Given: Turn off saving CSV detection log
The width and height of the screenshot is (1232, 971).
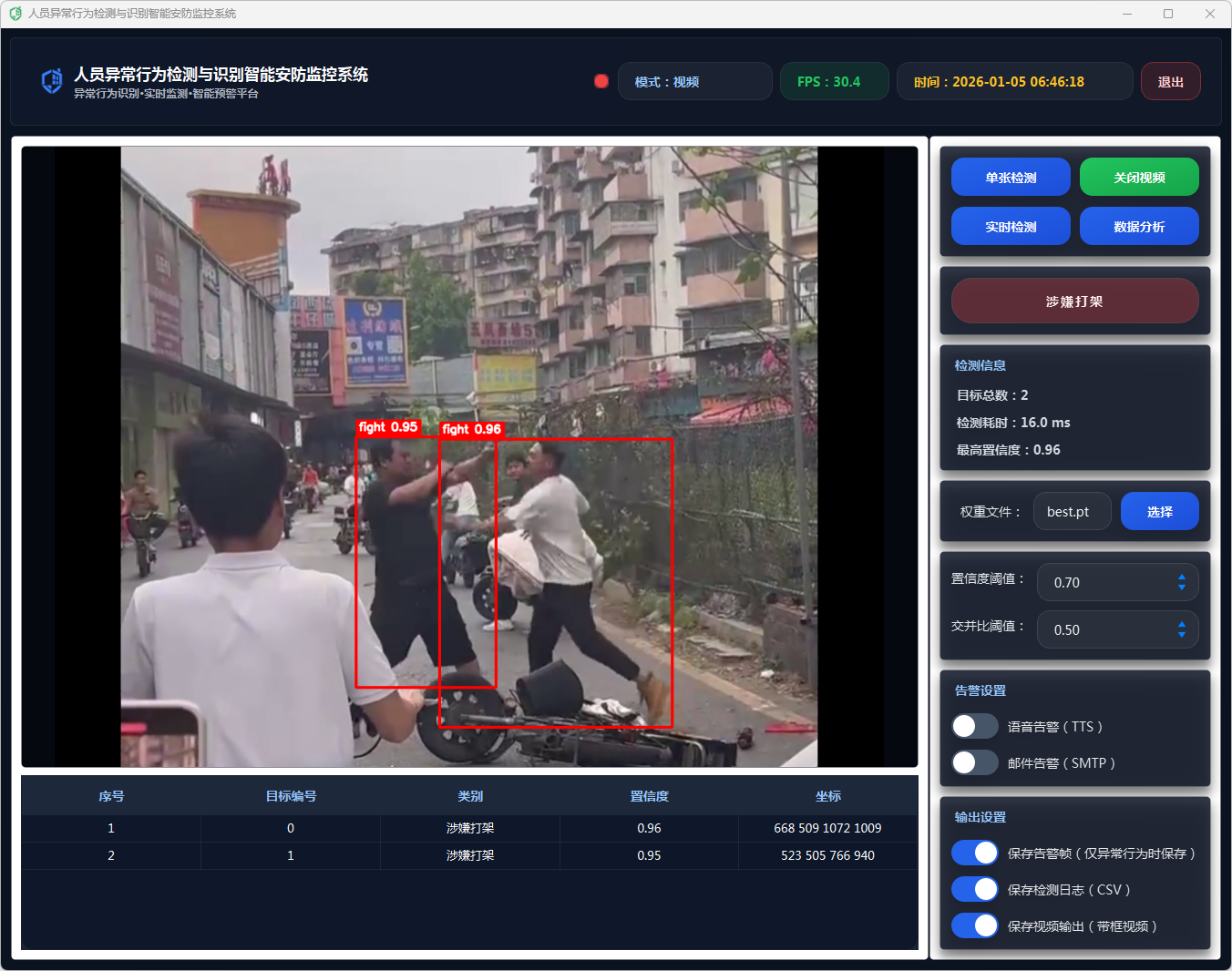Looking at the screenshot, I should (x=974, y=889).
